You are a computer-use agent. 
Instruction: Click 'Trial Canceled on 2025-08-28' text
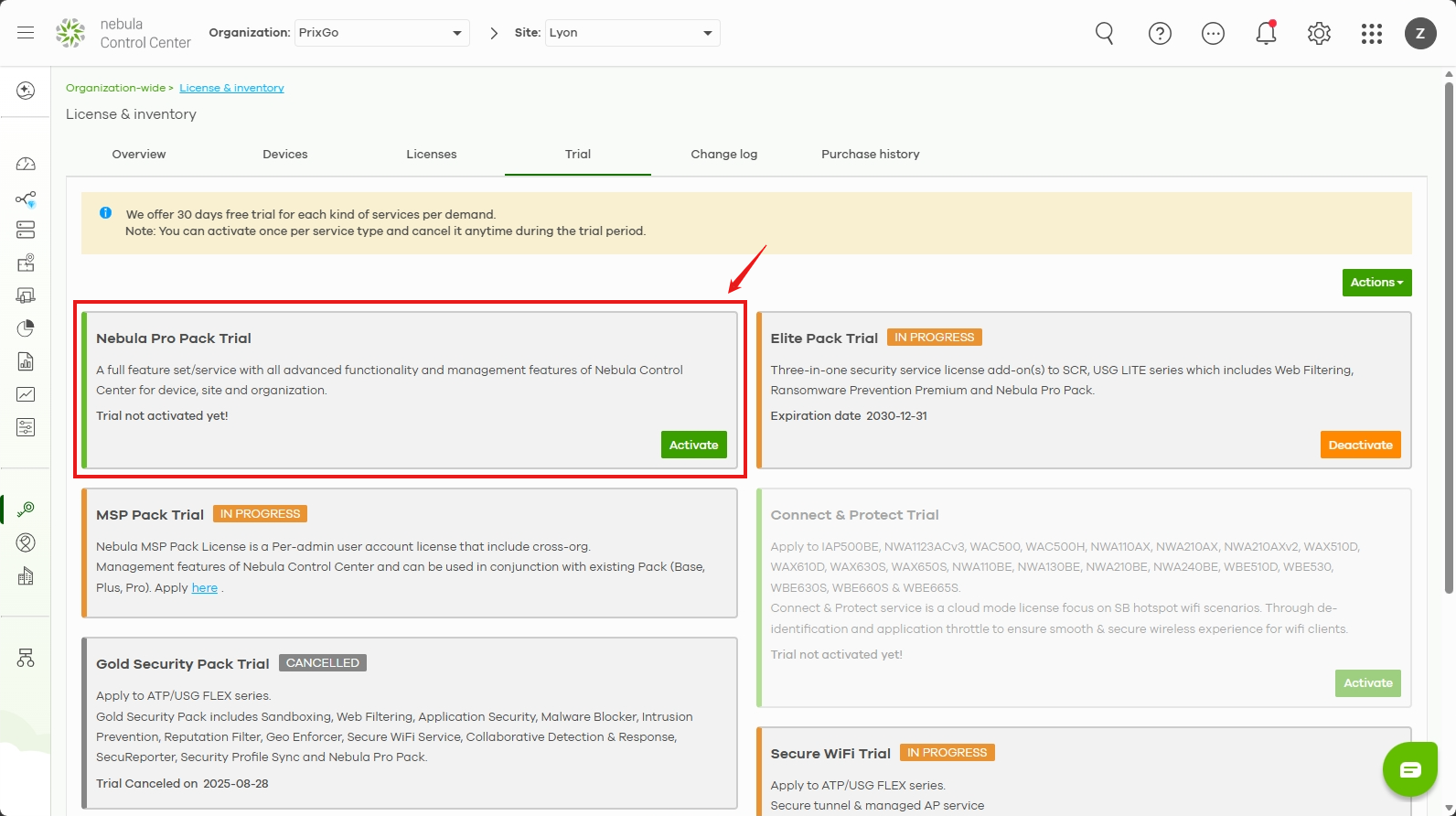pos(182,783)
